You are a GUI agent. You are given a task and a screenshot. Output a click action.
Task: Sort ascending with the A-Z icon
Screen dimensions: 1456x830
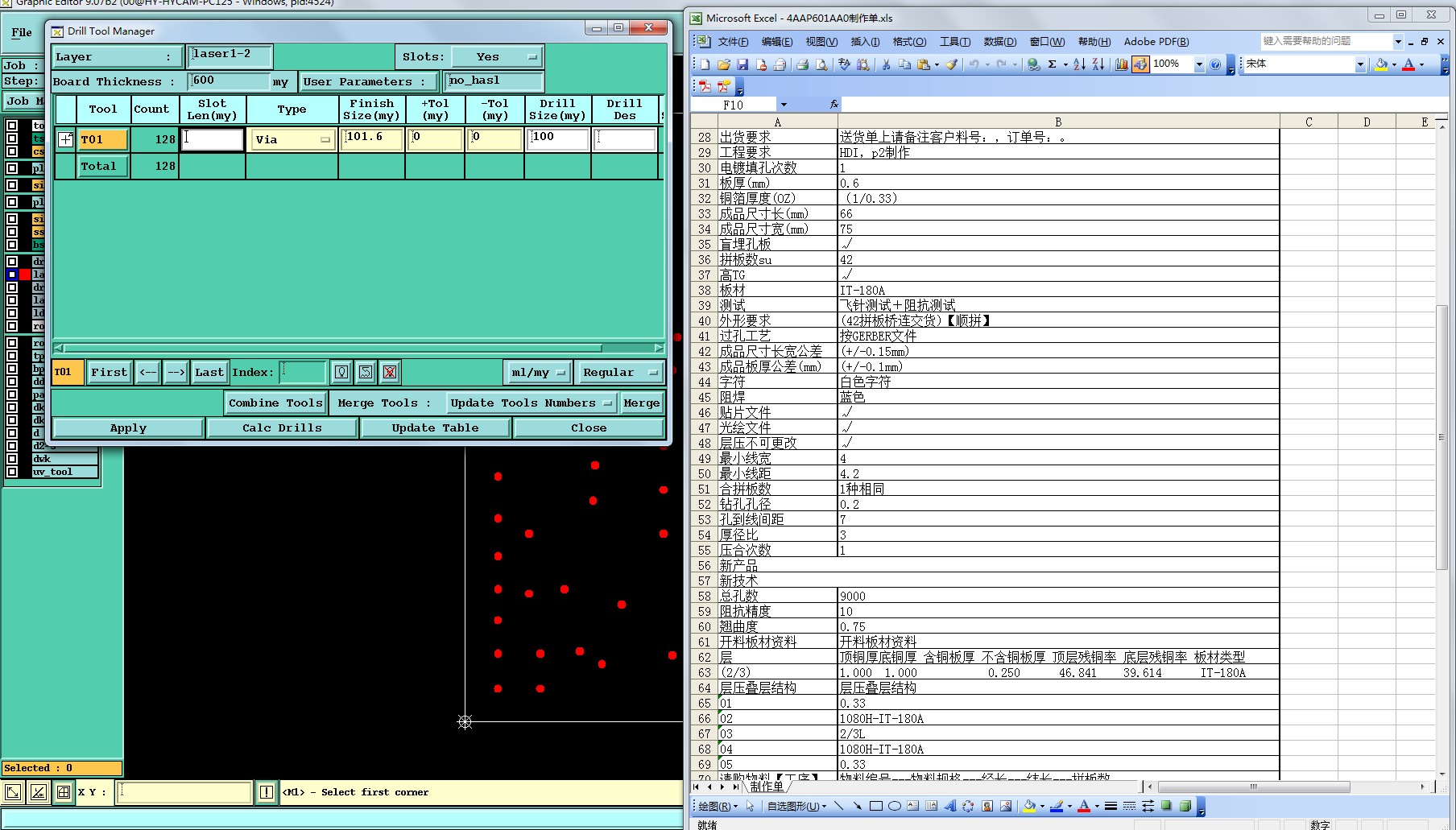(x=1079, y=64)
